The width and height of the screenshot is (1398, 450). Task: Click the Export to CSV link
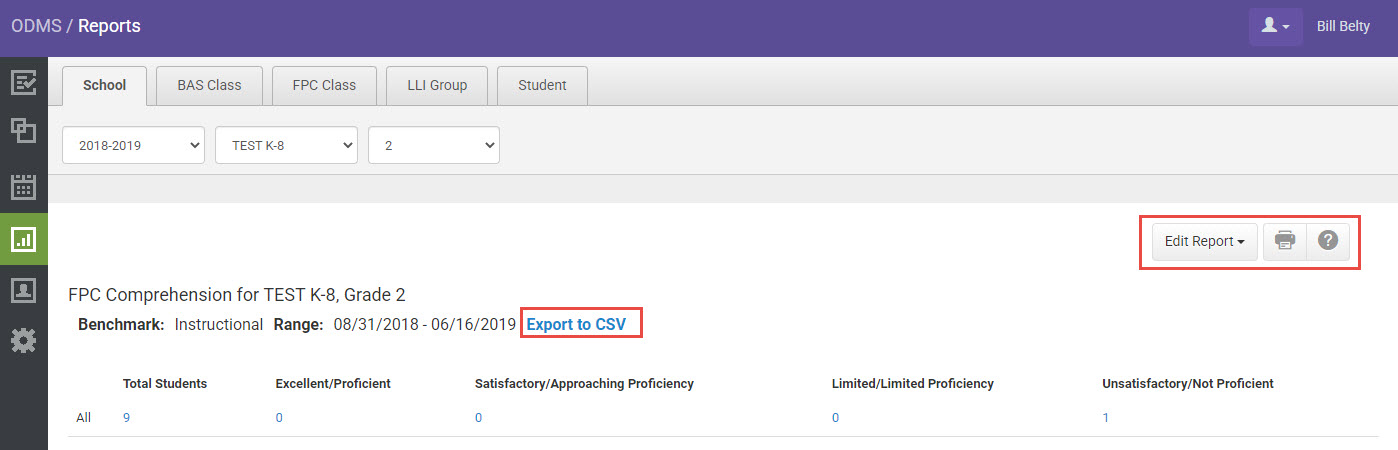[576, 324]
